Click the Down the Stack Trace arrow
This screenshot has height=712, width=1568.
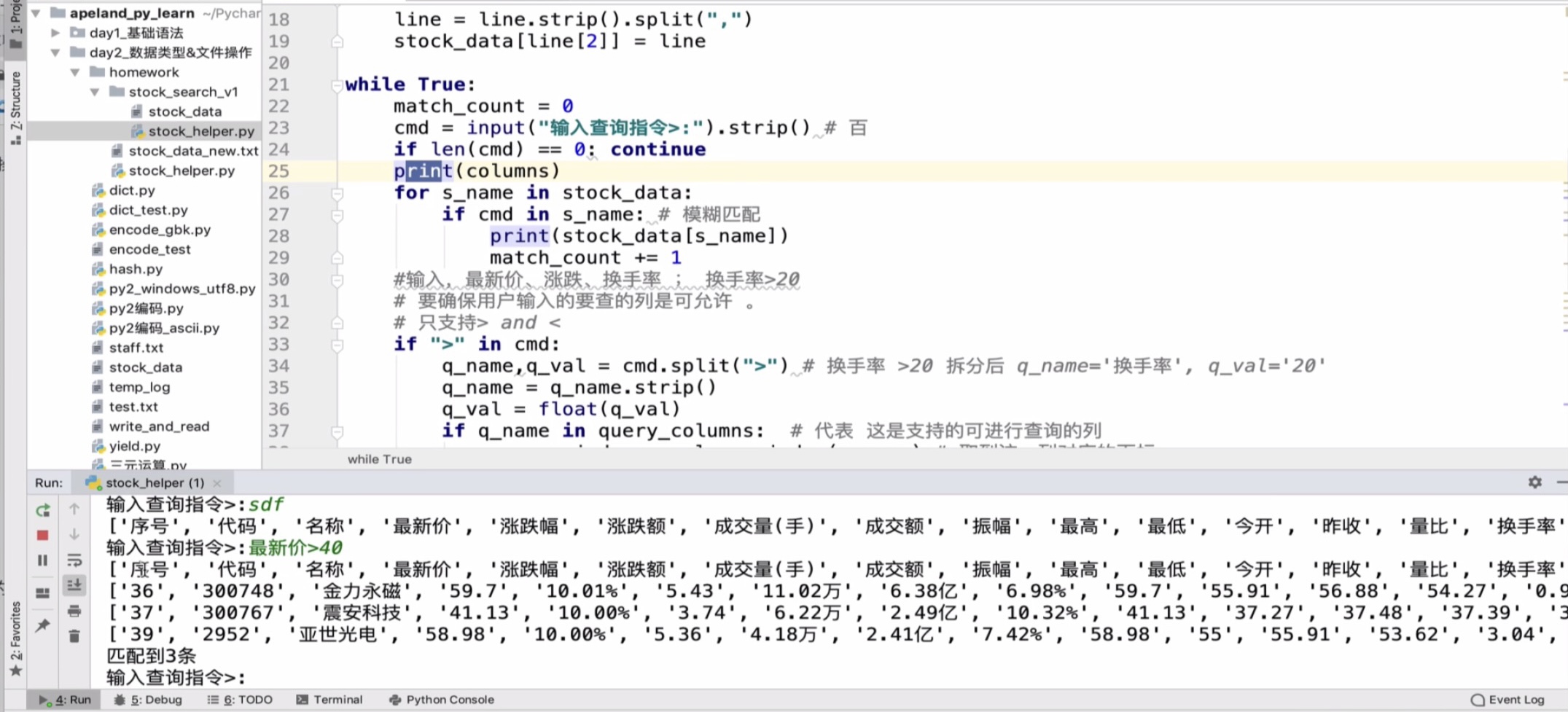click(x=74, y=535)
